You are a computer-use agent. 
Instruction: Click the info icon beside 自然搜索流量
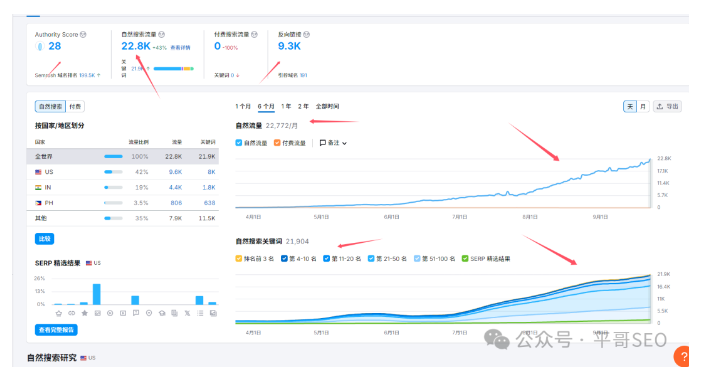pyautogui.click(x=162, y=34)
